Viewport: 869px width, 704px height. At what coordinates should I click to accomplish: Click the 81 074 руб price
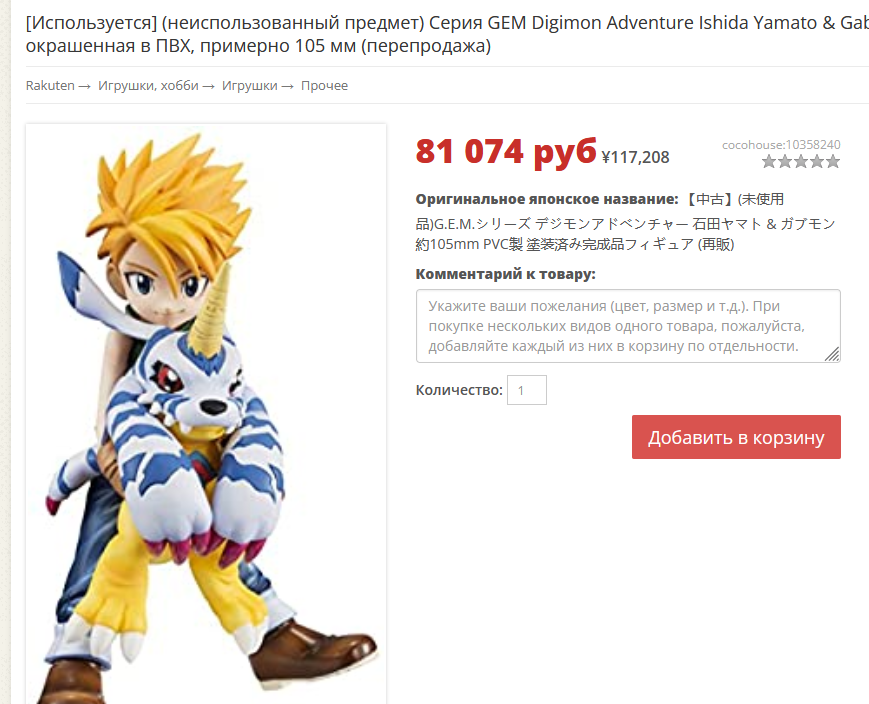point(505,151)
